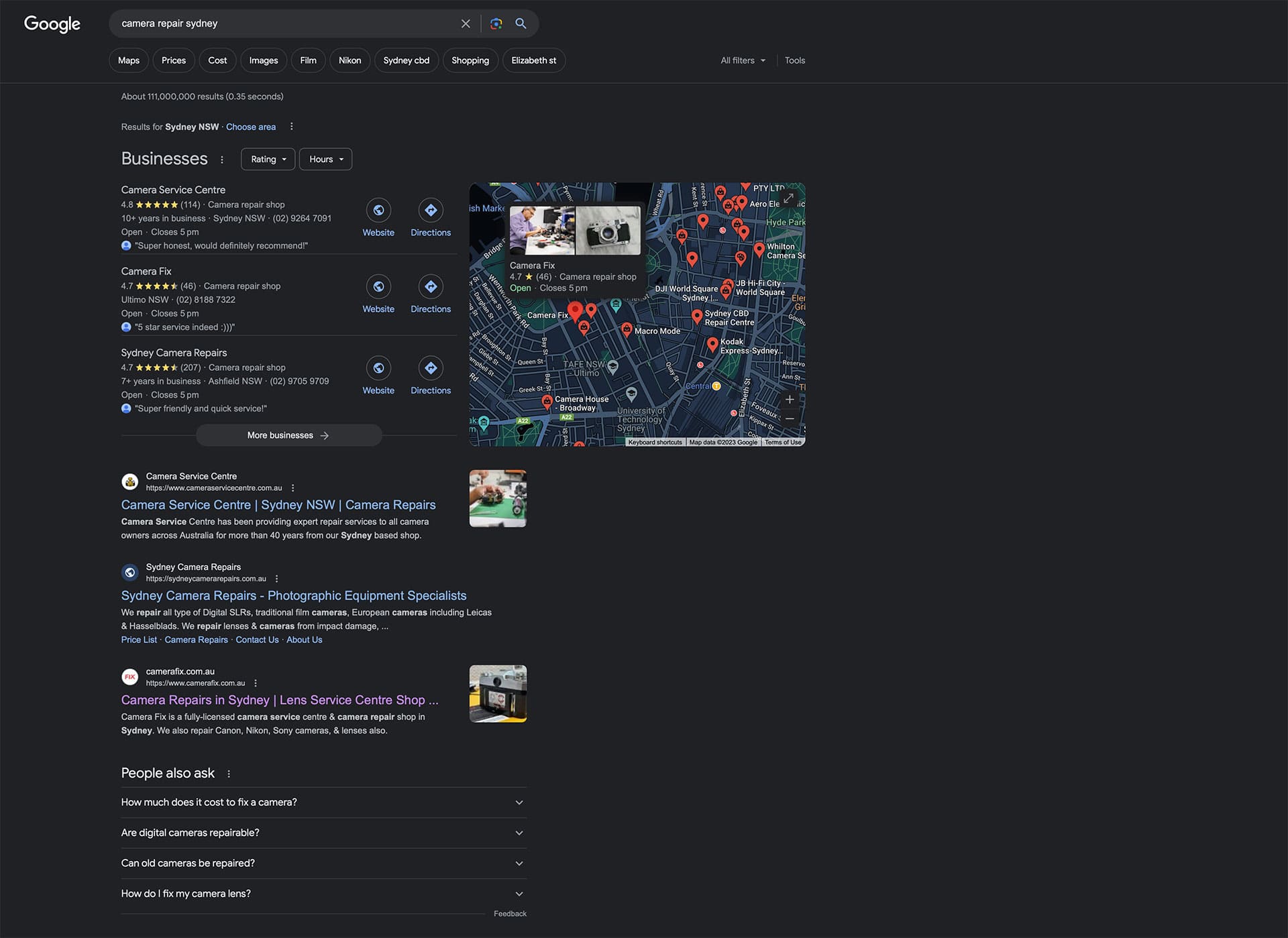Open Sydney Camera Repairs Photographic Equipment result
The image size is (1288, 938).
(x=294, y=595)
